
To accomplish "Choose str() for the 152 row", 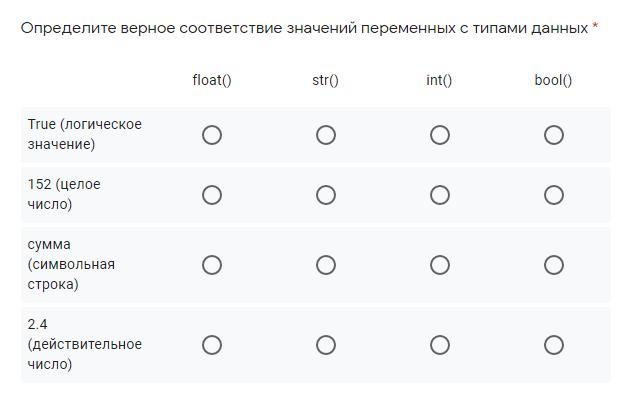I will tap(326, 195).
